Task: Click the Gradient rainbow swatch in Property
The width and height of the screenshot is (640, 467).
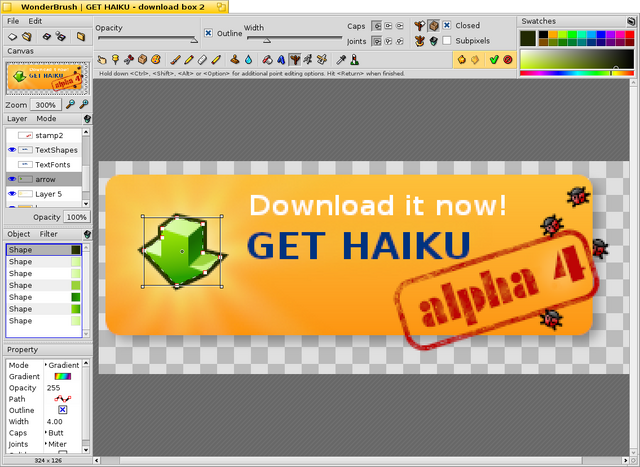Action: (62, 376)
